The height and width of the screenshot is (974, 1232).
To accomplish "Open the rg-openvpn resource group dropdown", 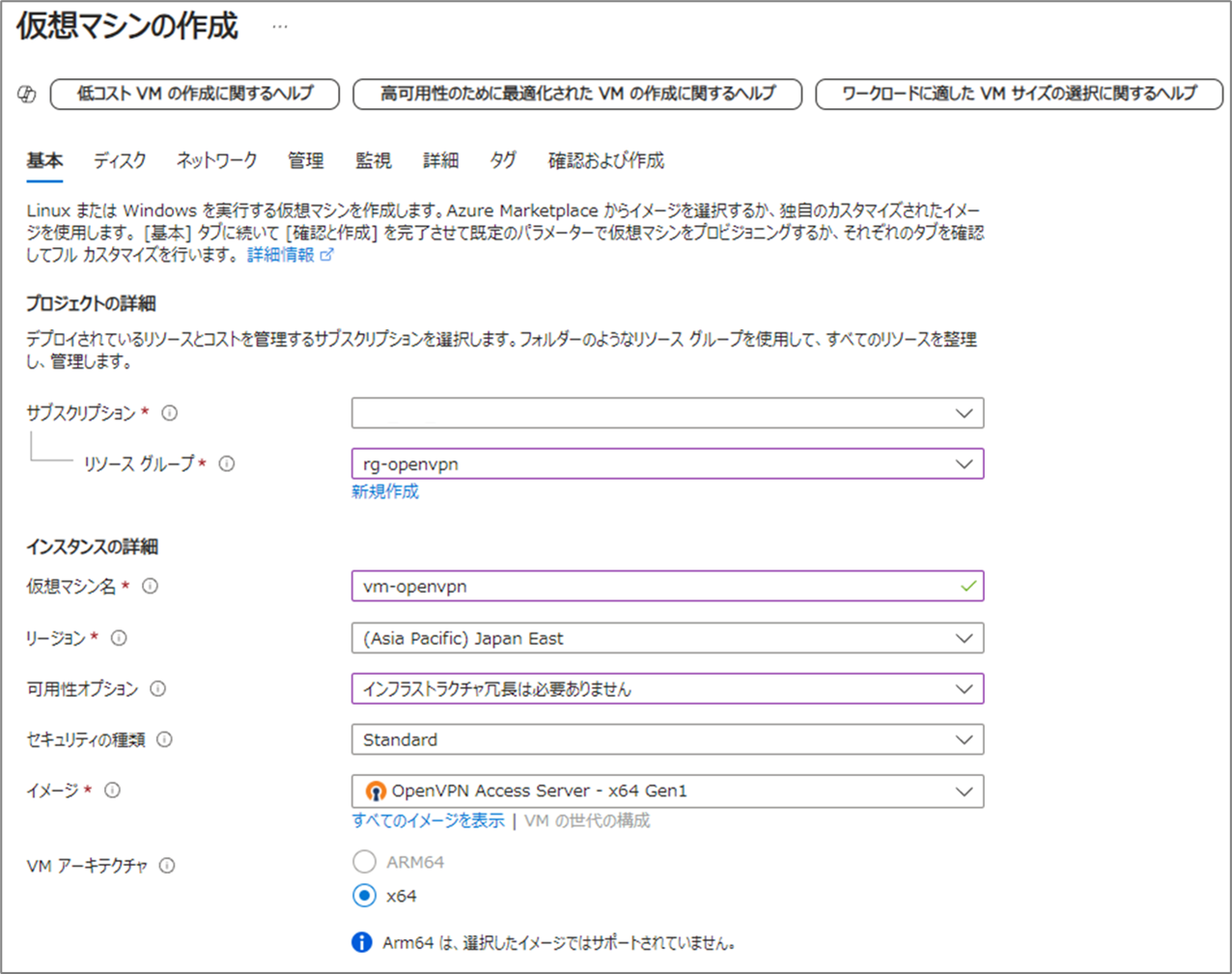I will click(667, 464).
